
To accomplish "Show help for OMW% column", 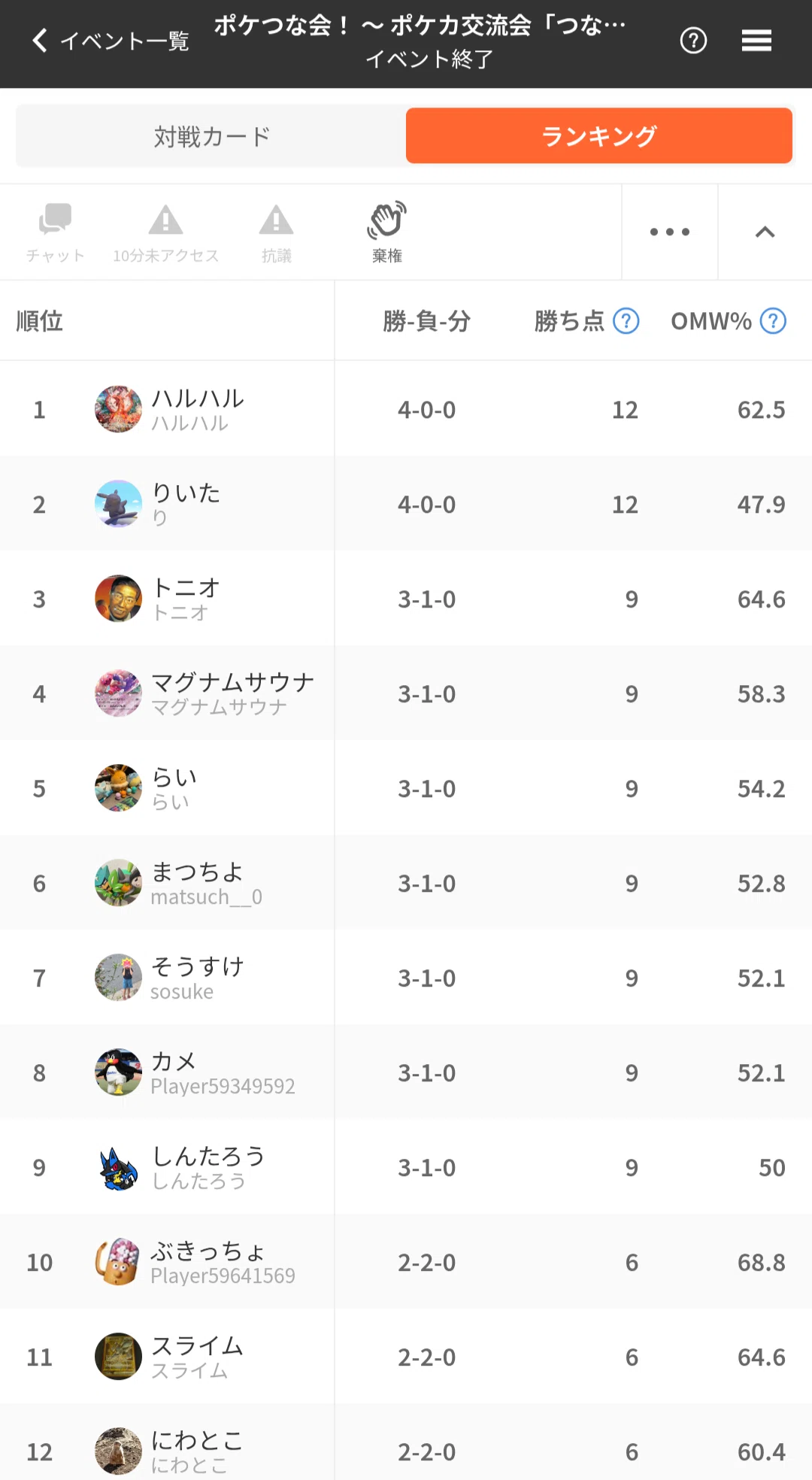I will (x=773, y=321).
